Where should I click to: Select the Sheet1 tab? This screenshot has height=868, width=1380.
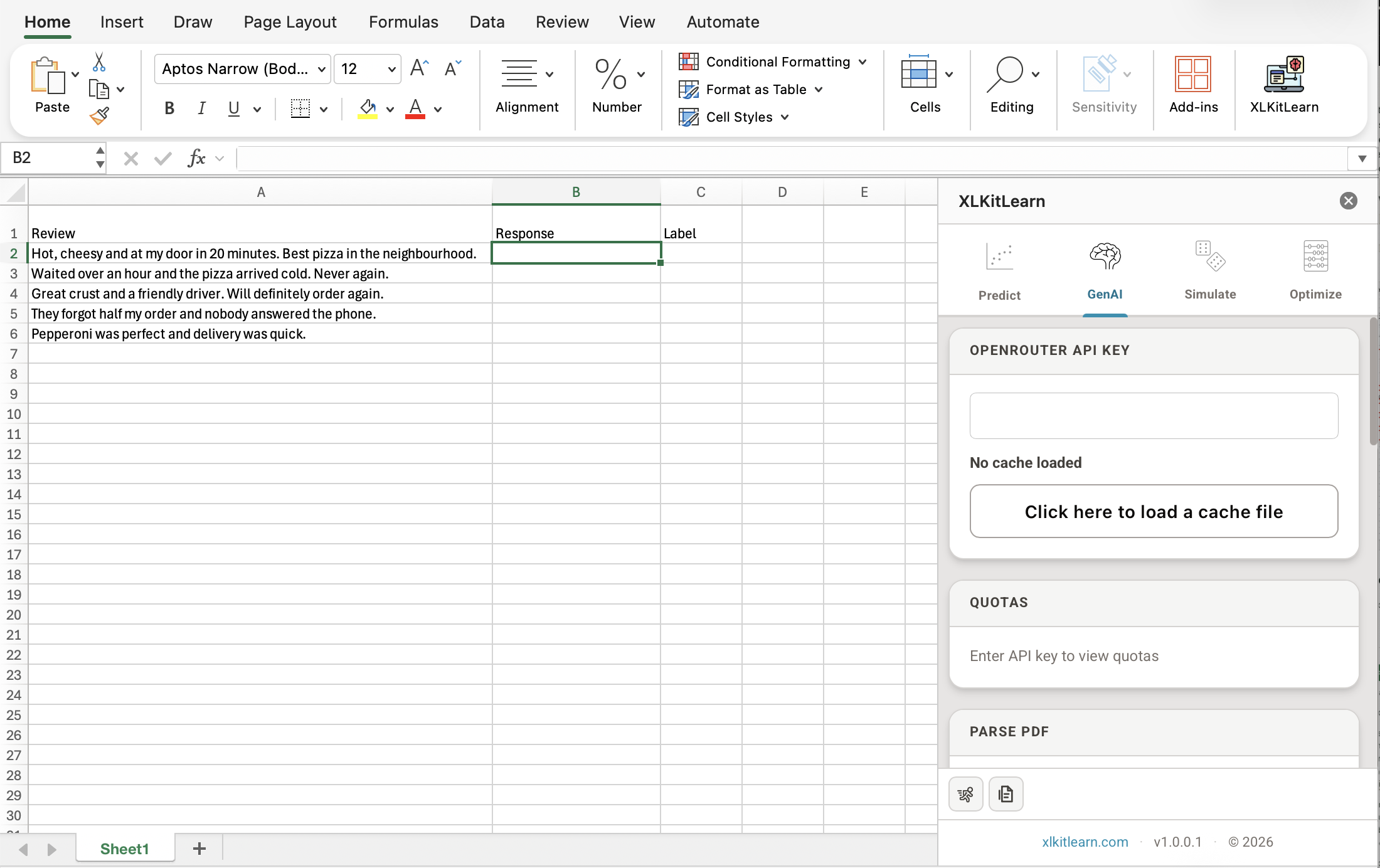(x=124, y=849)
